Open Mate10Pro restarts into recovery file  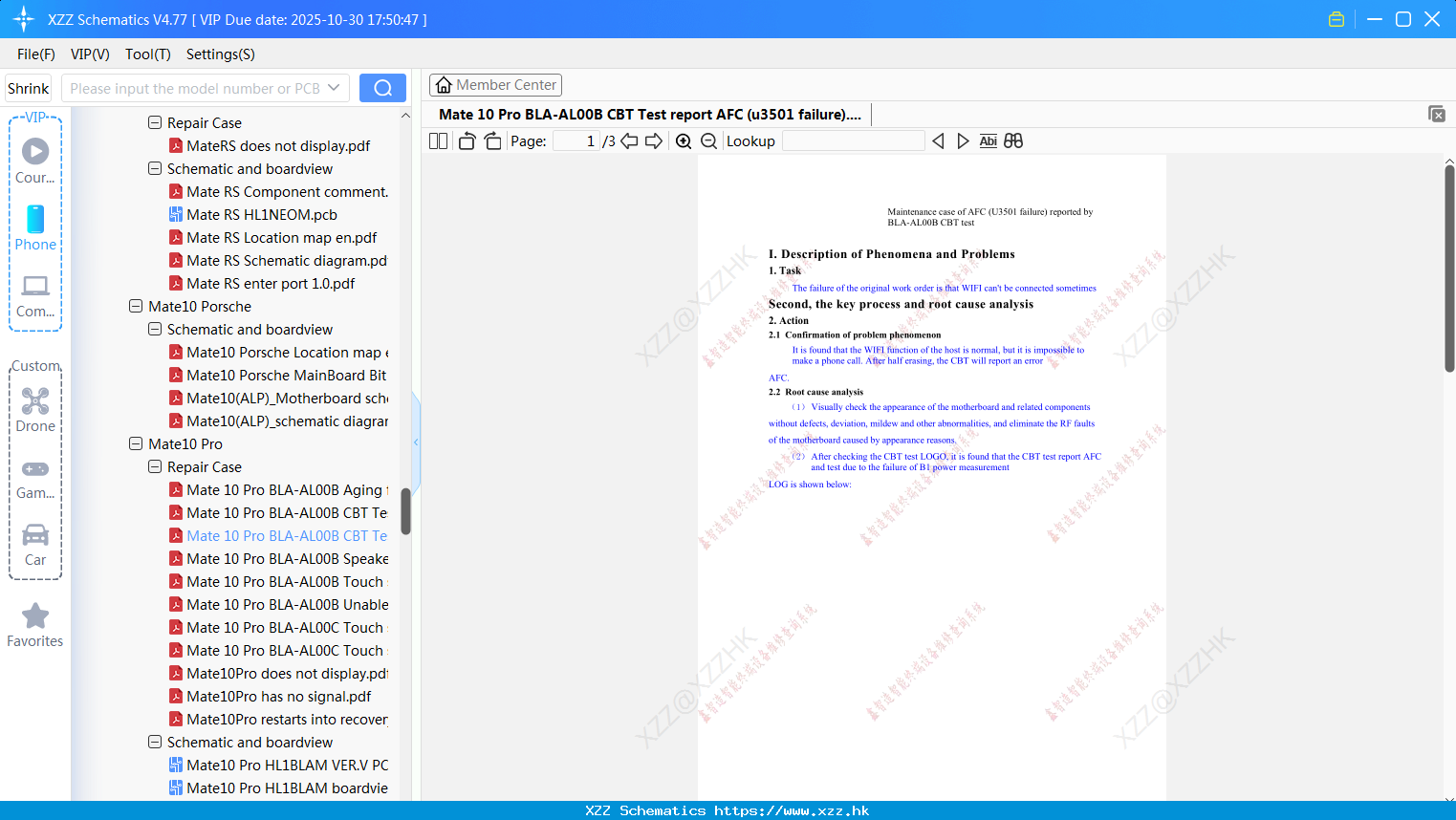click(x=287, y=720)
